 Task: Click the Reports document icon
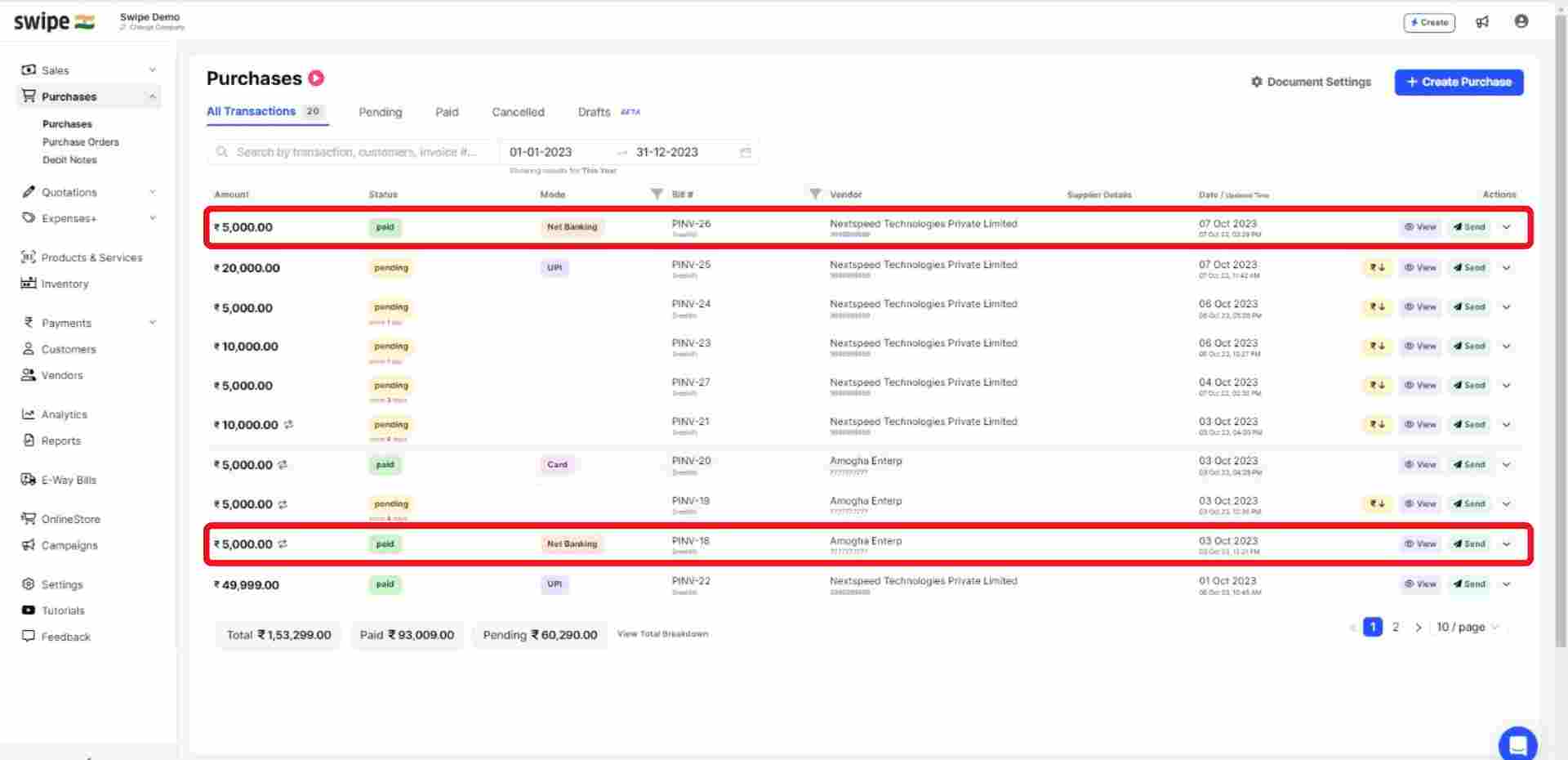[x=29, y=440]
